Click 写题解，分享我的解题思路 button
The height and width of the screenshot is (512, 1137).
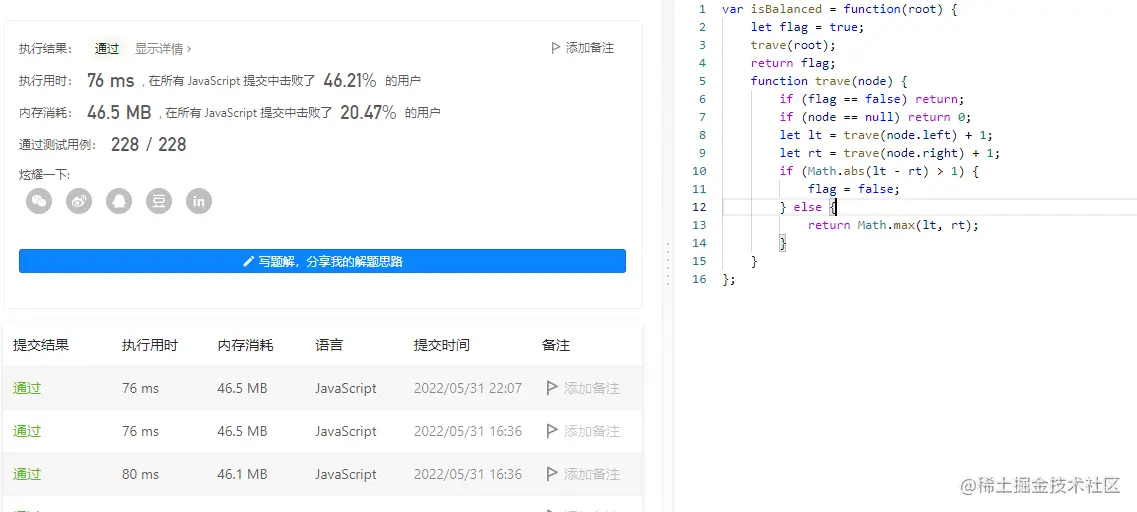coord(322,261)
